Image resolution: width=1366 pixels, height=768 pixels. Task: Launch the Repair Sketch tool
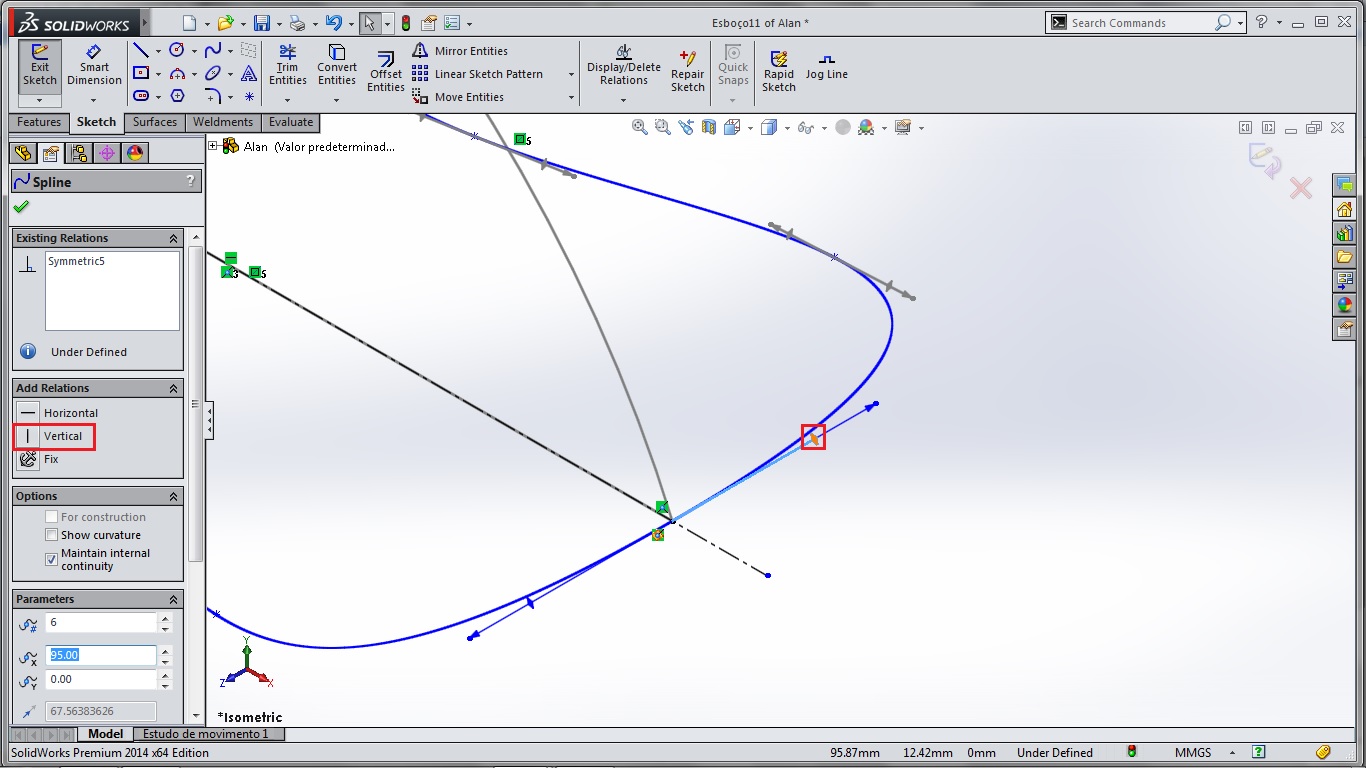point(687,71)
